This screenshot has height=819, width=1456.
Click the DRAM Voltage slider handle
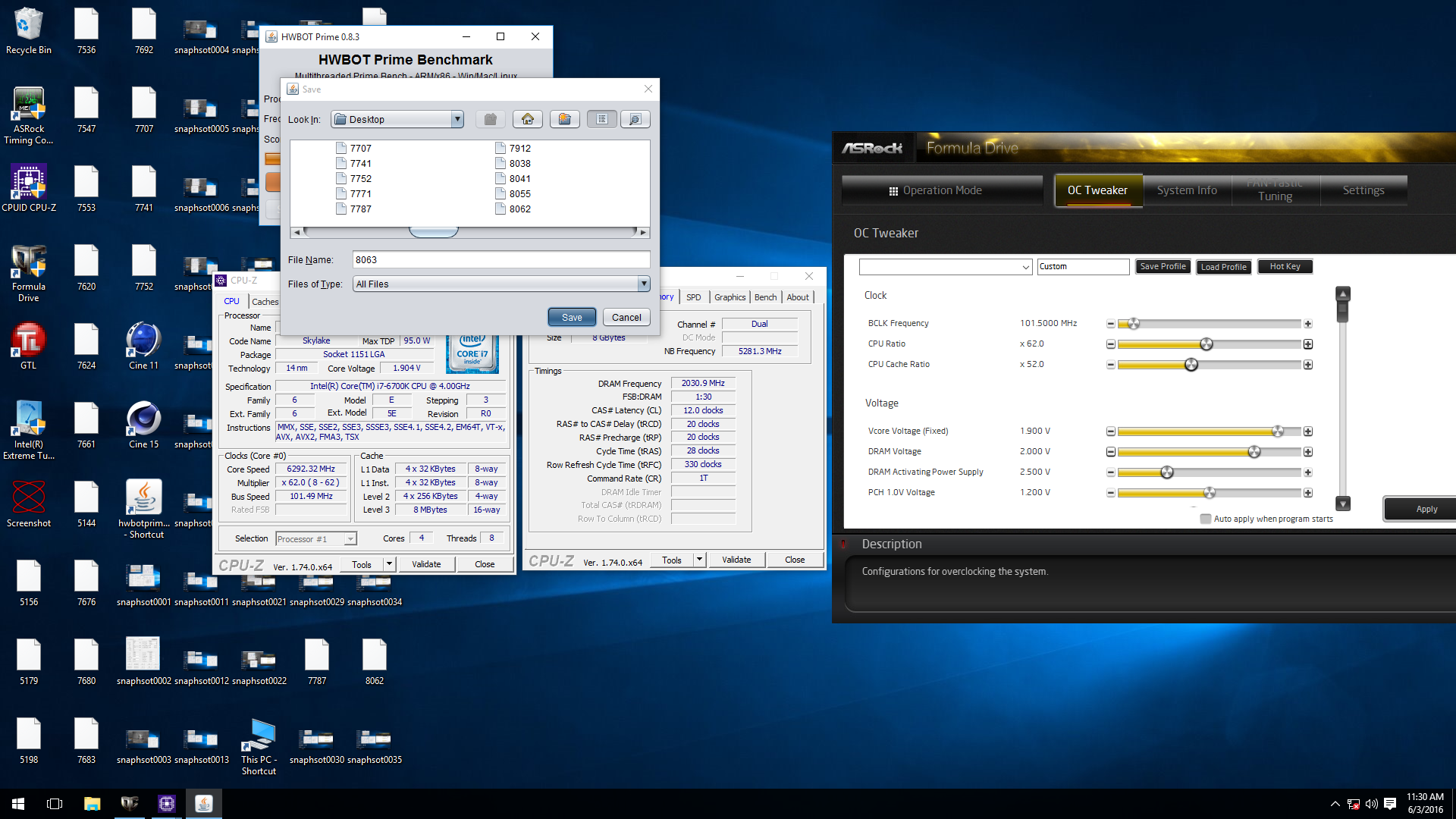(1254, 452)
